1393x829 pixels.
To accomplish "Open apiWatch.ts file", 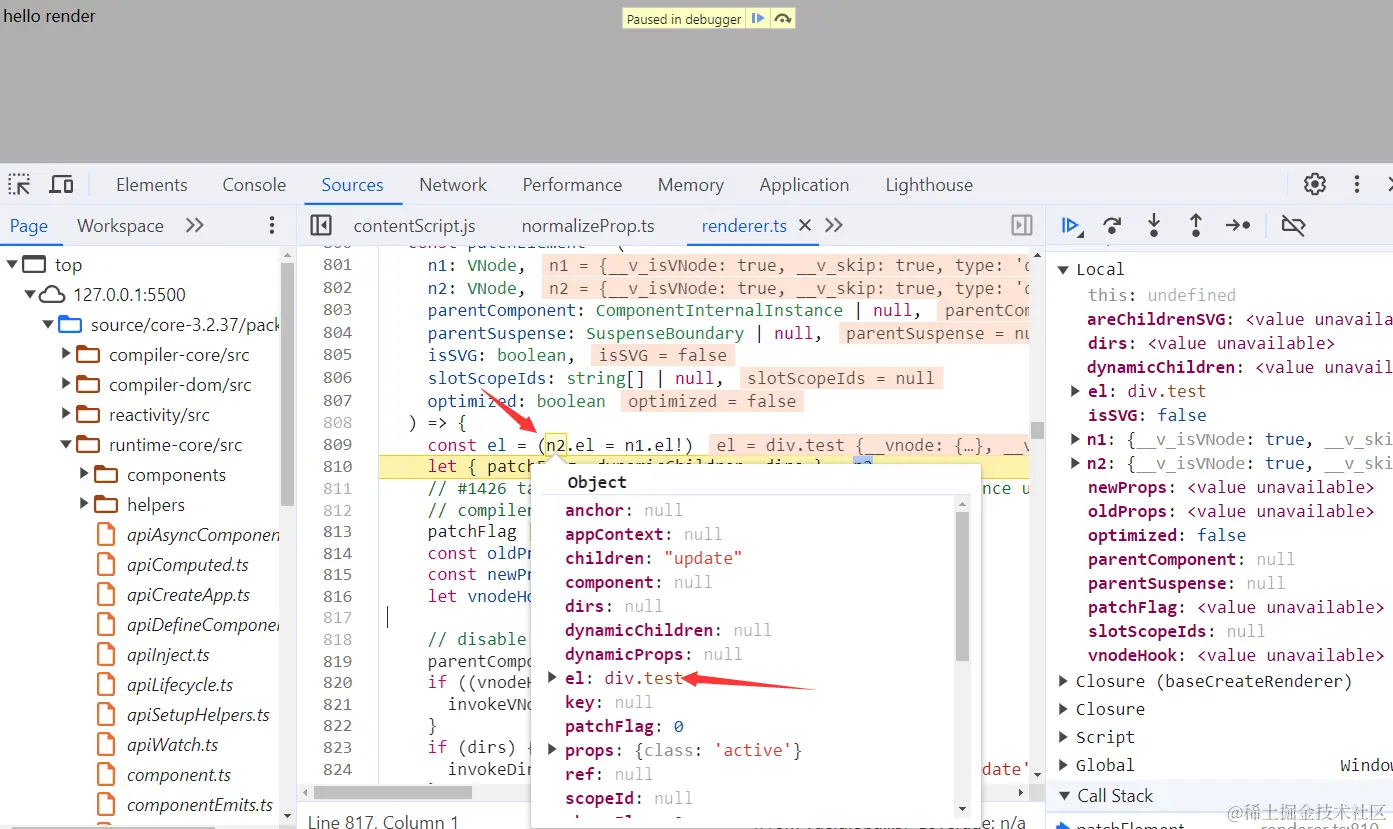I will point(172,745).
